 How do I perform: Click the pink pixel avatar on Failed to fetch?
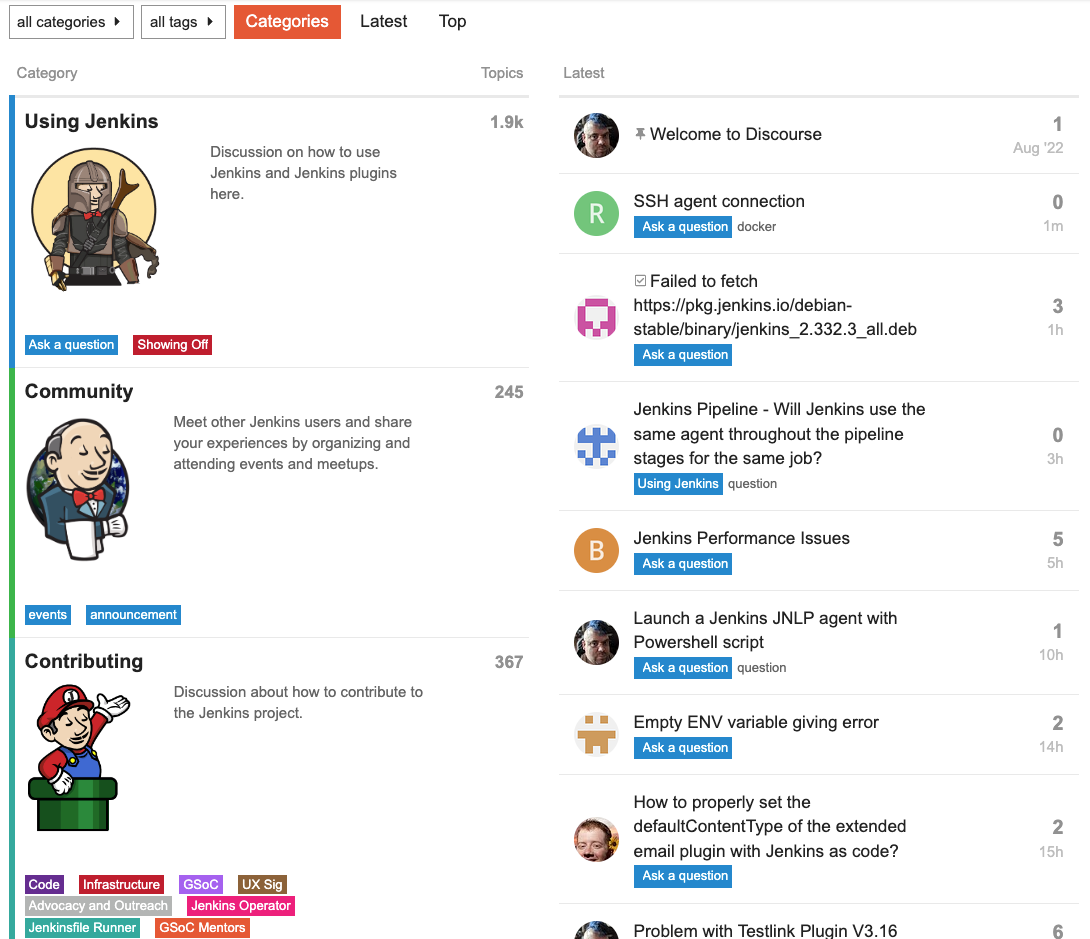(x=596, y=318)
